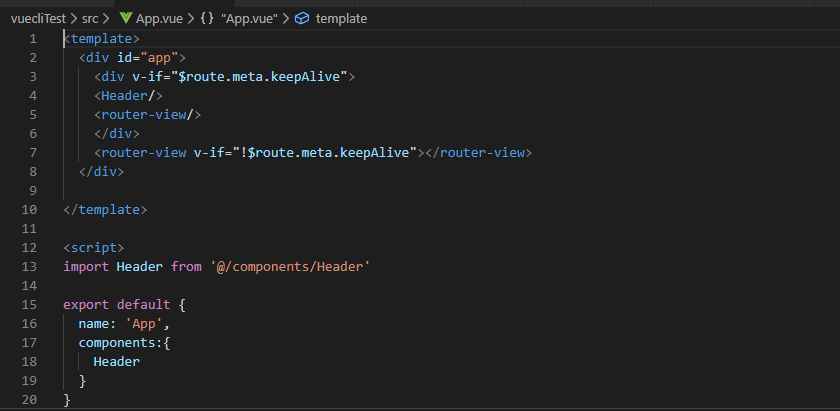Click the import keyword on line 13

coord(86,266)
